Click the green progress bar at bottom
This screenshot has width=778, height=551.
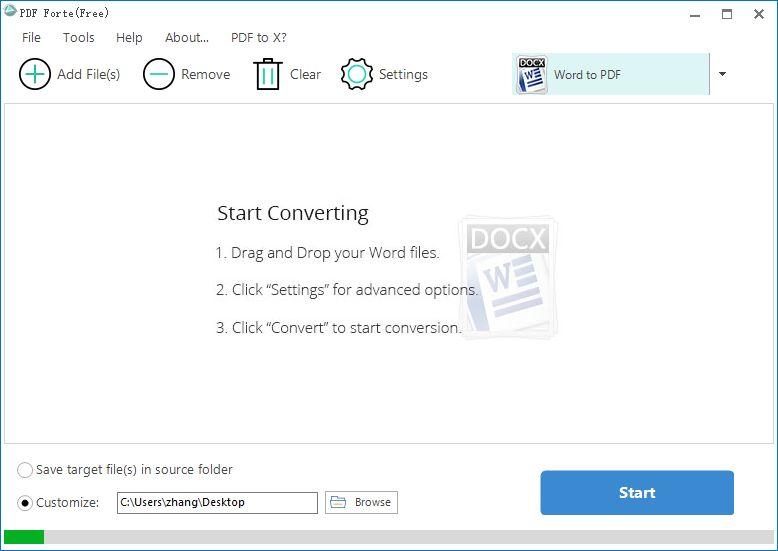tap(24, 537)
